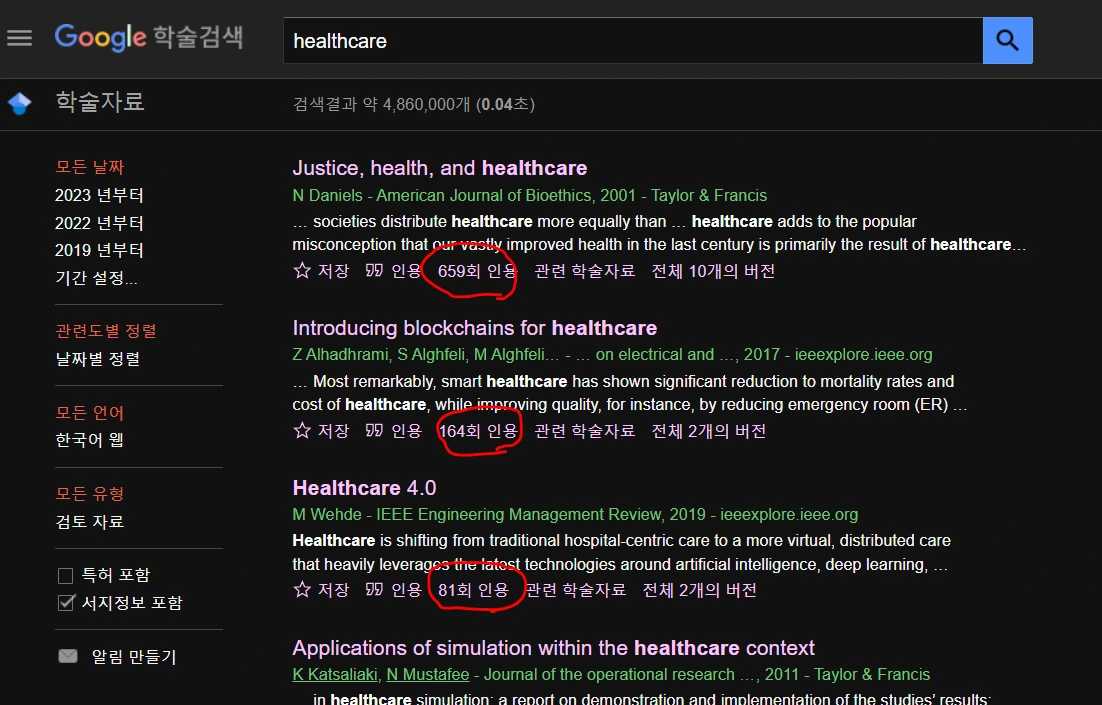Click the 659회 인용 citation link
The image size is (1102, 705).
tap(477, 271)
